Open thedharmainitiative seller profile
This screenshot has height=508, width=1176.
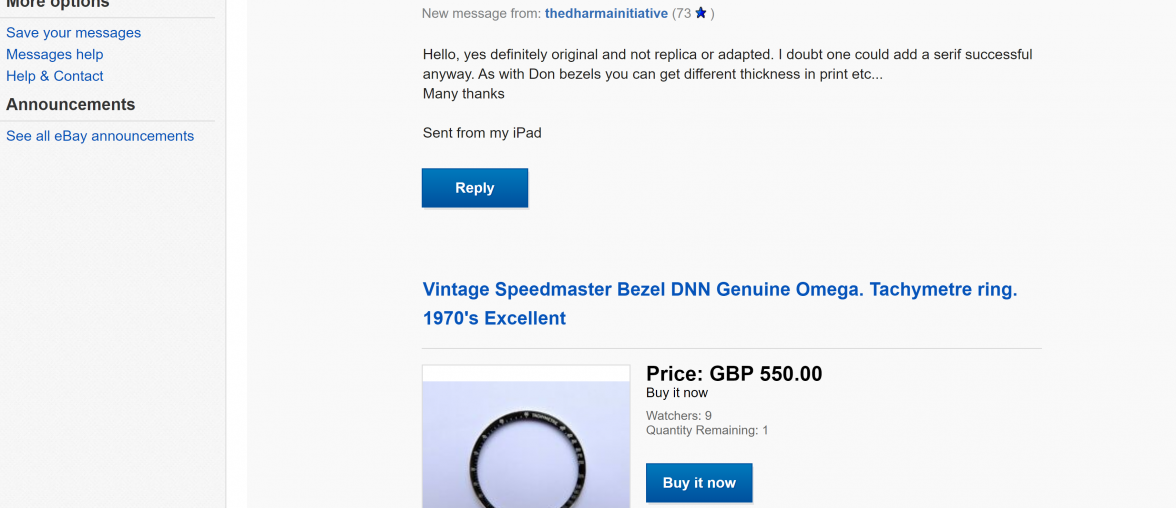(606, 13)
